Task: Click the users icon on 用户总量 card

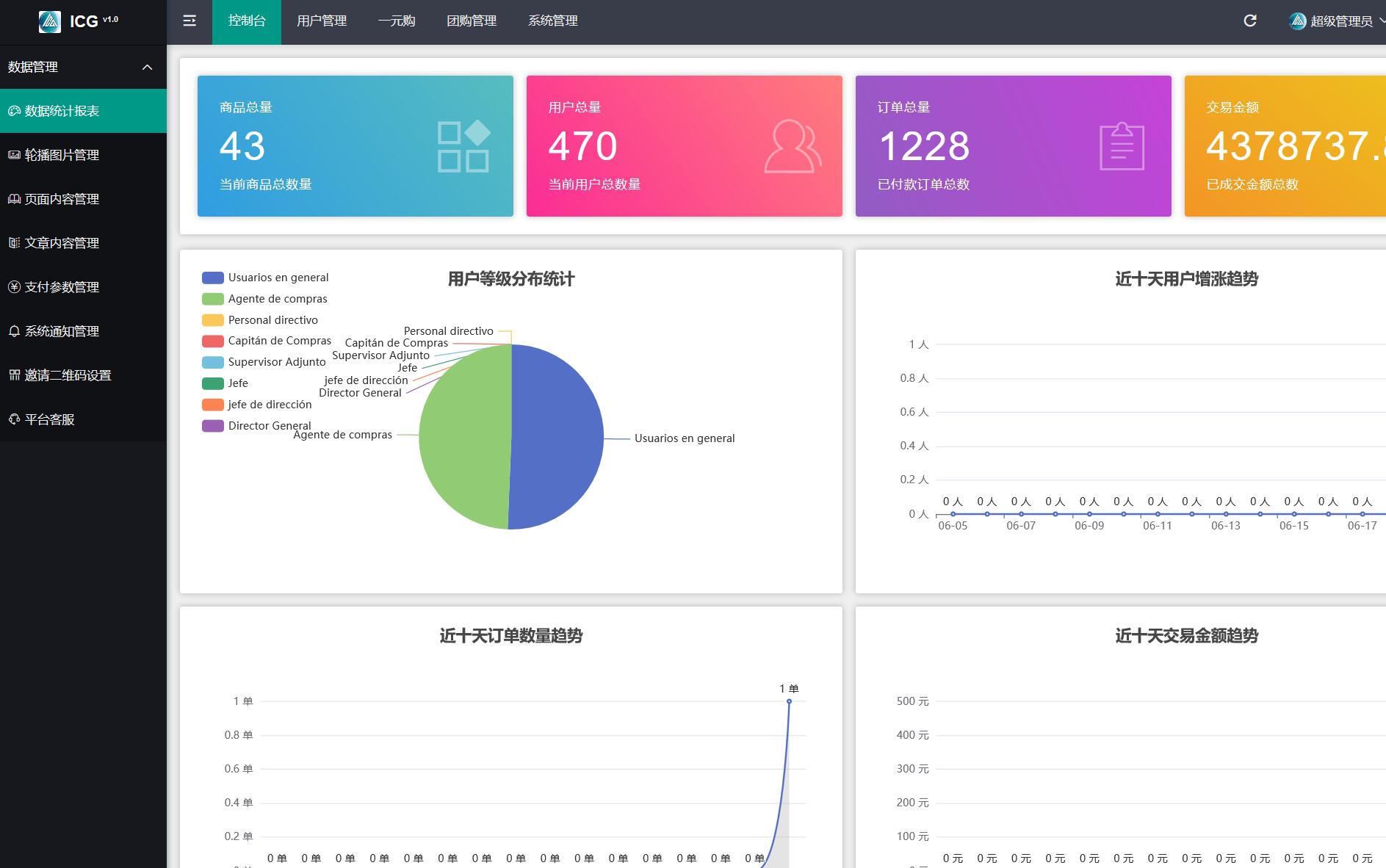Action: click(793, 146)
